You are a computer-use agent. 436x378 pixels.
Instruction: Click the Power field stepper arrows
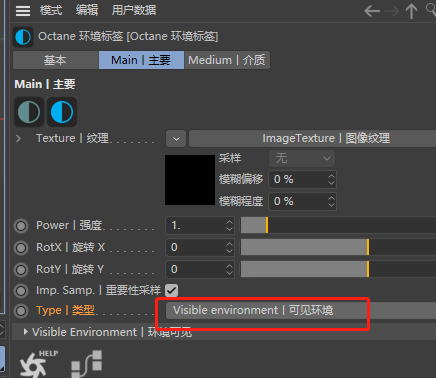pos(229,226)
